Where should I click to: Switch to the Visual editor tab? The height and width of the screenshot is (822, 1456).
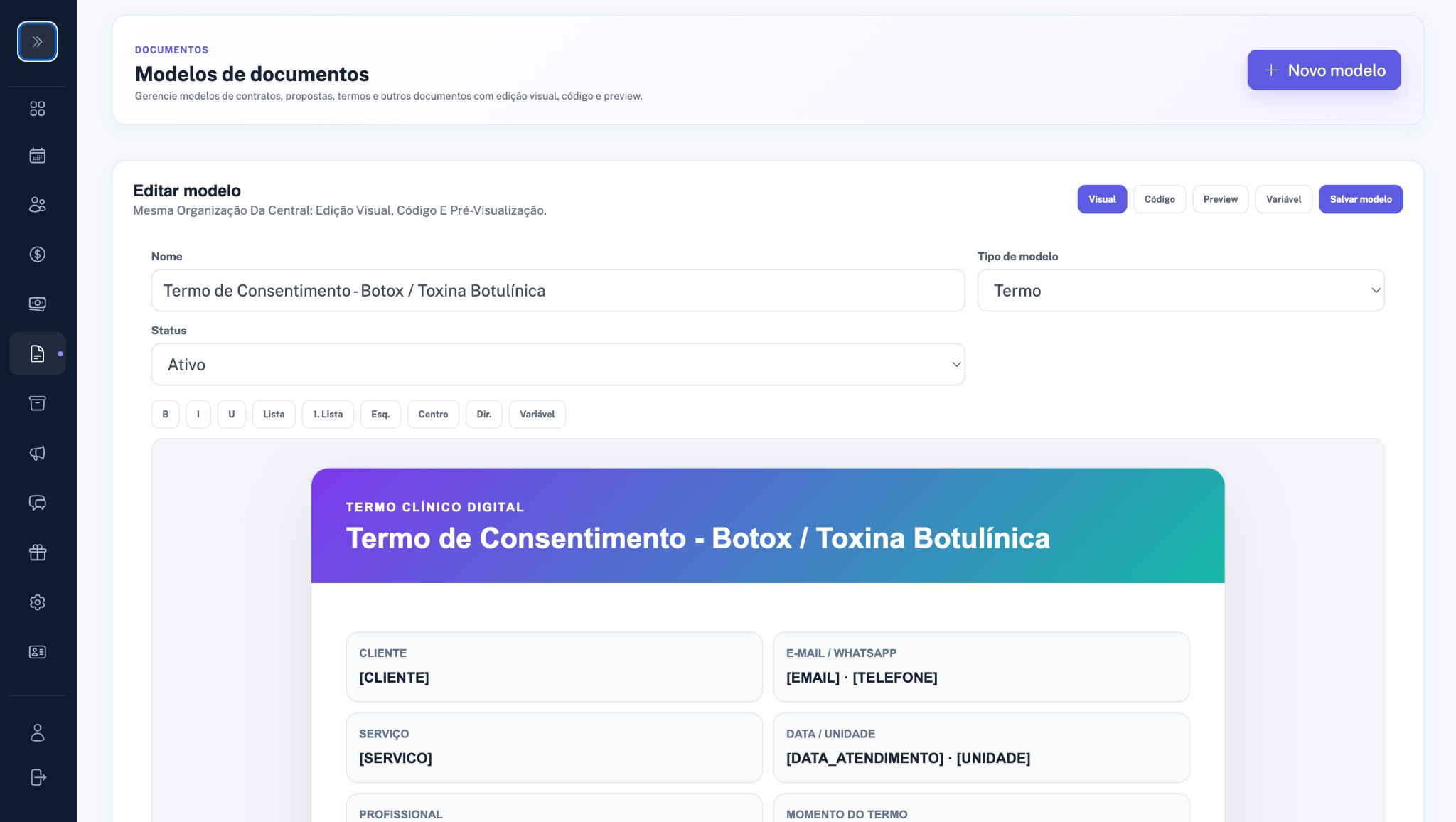point(1102,199)
